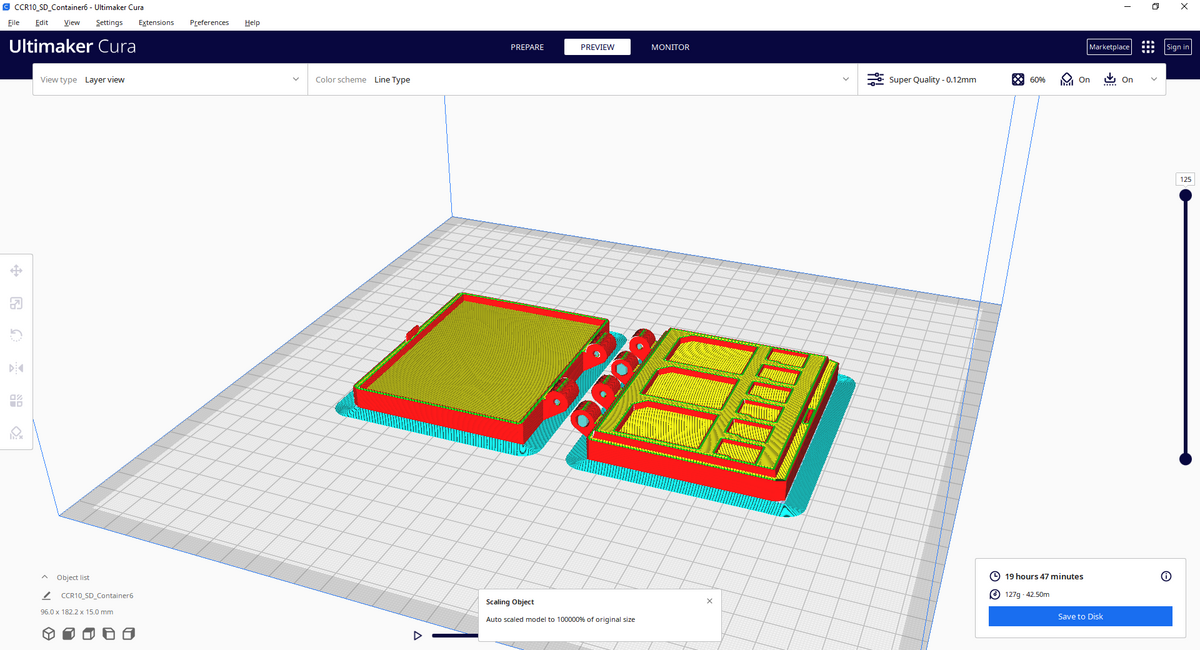1200x650 pixels.
Task: Select the Move tool in left toolbar
Action: (x=17, y=271)
